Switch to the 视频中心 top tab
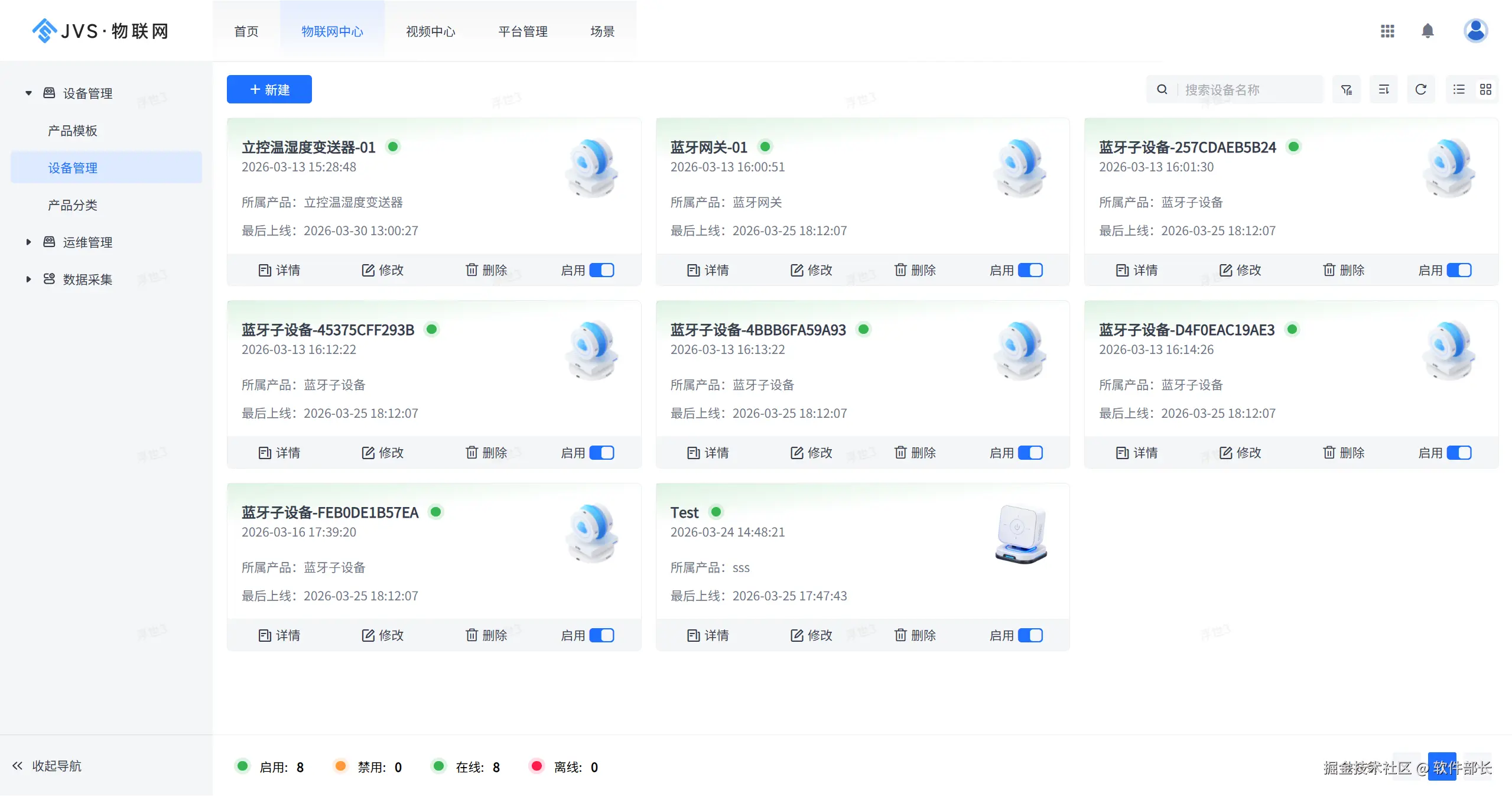 pos(430,31)
